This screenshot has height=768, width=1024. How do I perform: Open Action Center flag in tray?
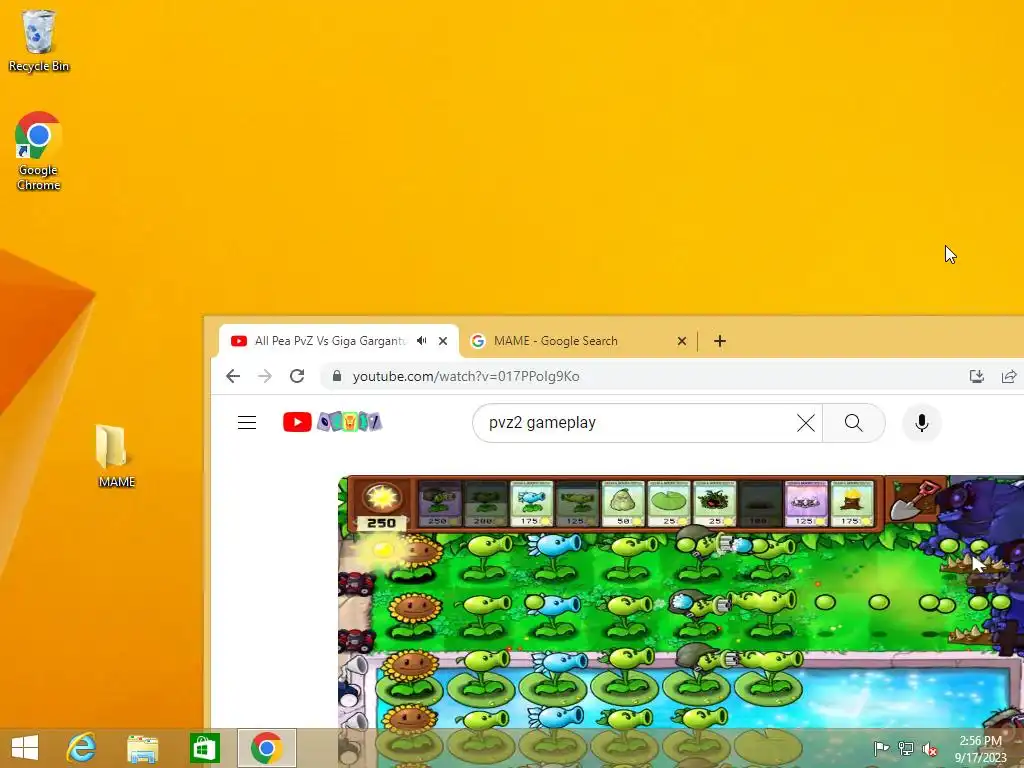pyautogui.click(x=881, y=748)
